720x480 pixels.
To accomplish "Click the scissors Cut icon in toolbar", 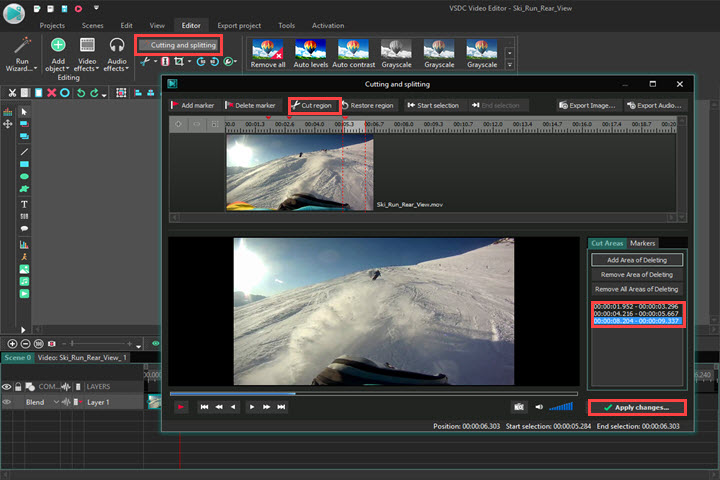I will point(11,93).
